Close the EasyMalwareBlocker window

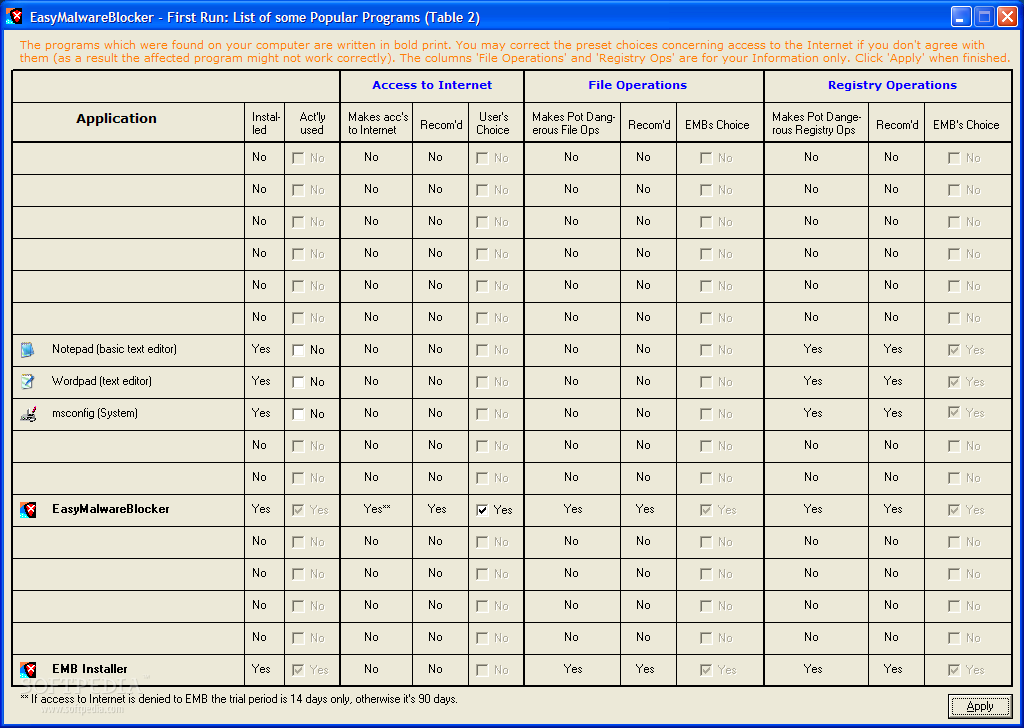[1008, 16]
